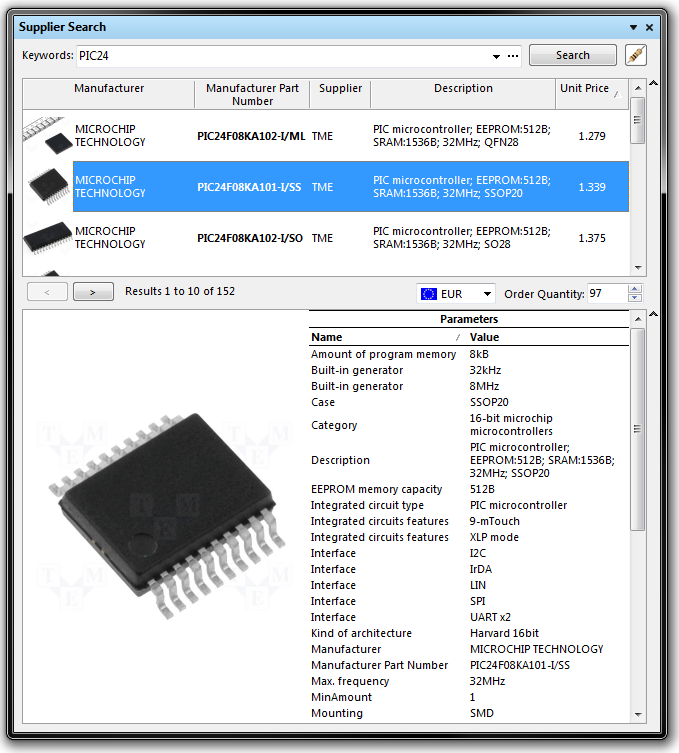
Task: Click the Integrated circuit type row
Action: [469, 505]
